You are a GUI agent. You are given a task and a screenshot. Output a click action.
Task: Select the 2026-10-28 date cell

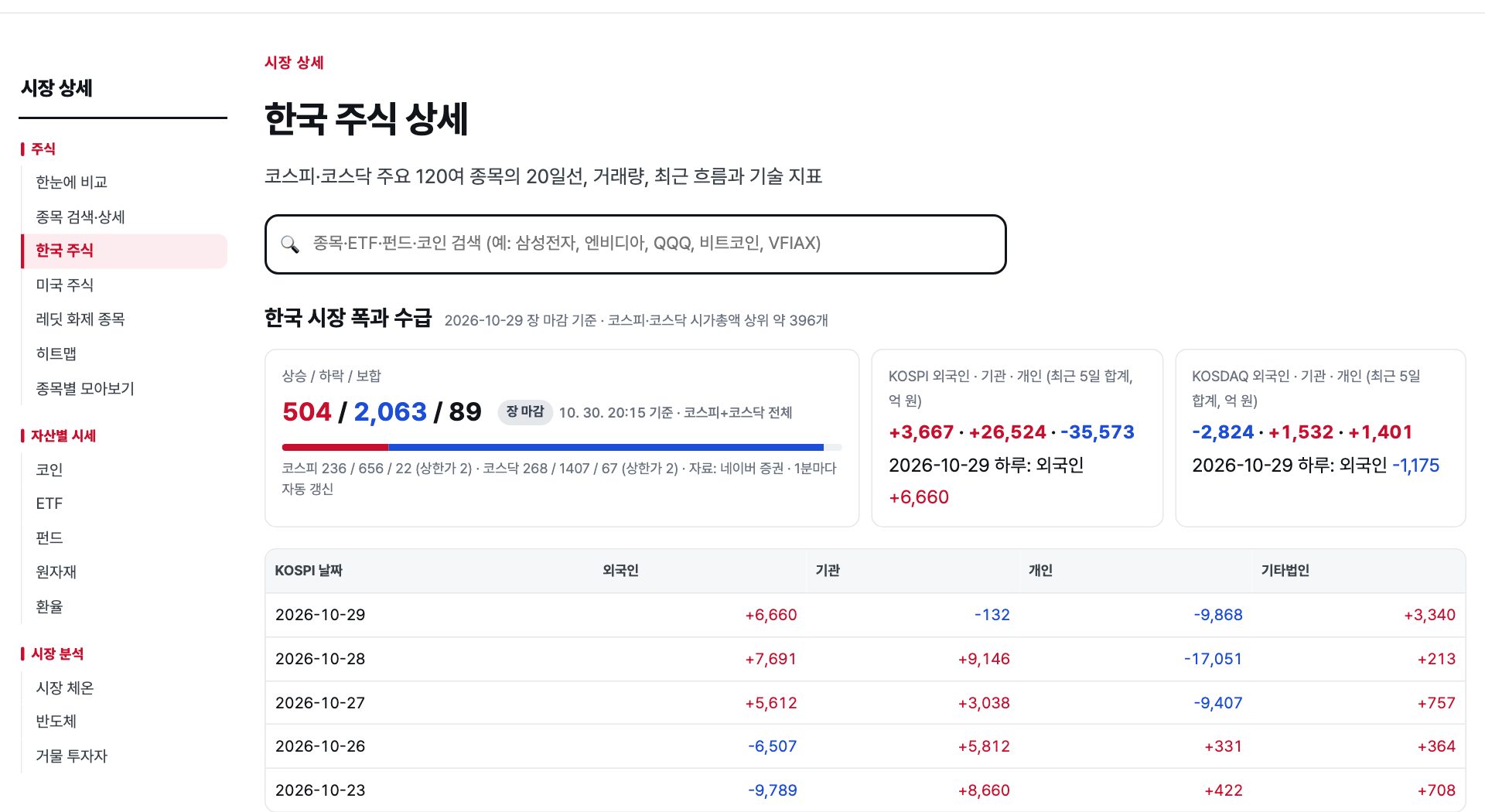pyautogui.click(x=320, y=659)
